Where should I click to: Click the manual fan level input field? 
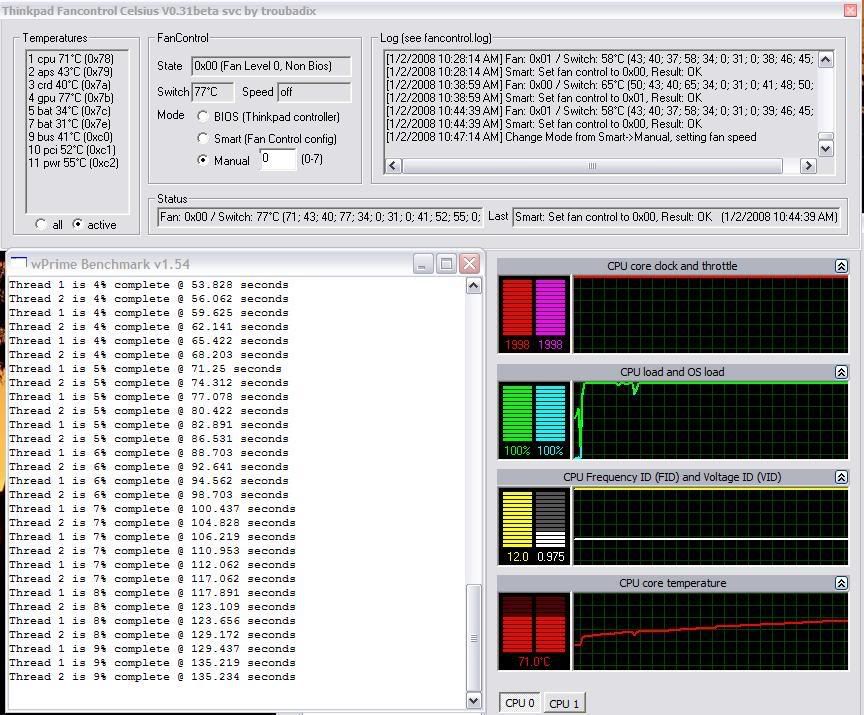(277, 159)
